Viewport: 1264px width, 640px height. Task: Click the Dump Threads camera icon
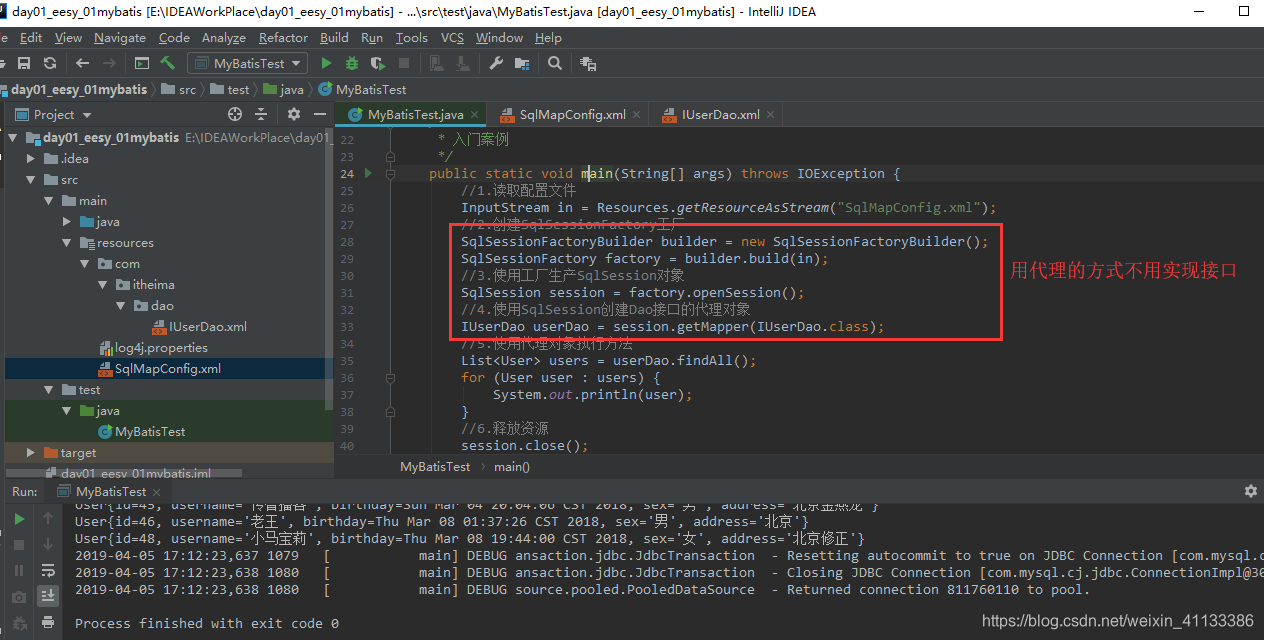click(x=19, y=596)
